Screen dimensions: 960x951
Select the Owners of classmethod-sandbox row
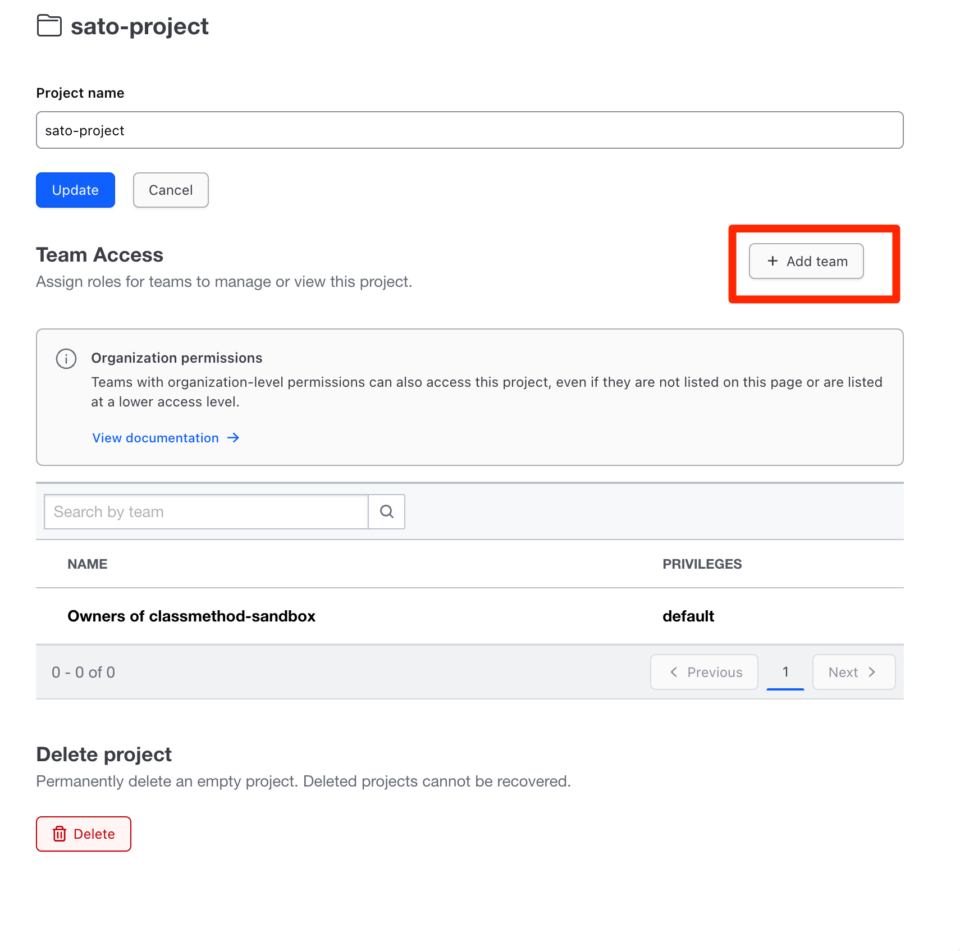[x=470, y=616]
